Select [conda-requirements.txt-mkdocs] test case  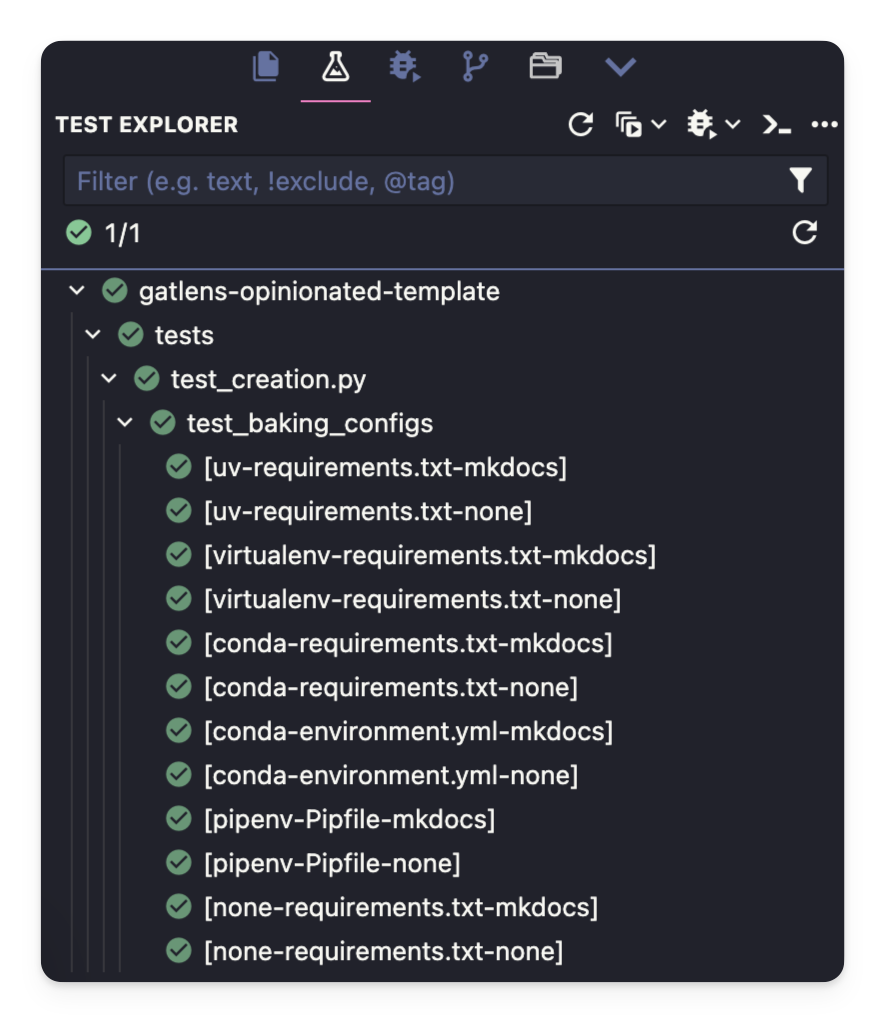pos(408,644)
